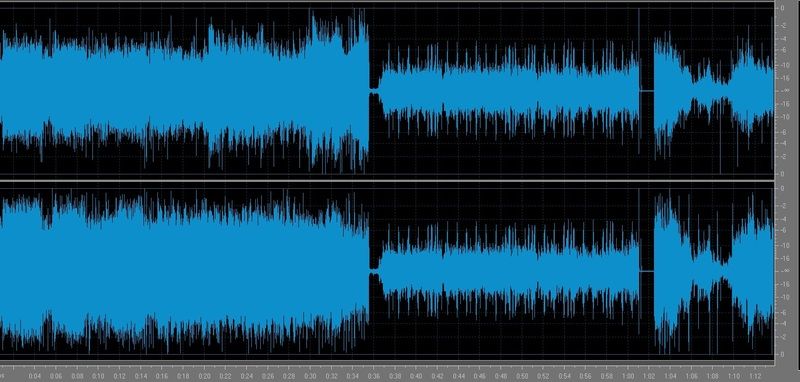
Task: Click the 0:36 mark on the time ruler
Action: 374,376
